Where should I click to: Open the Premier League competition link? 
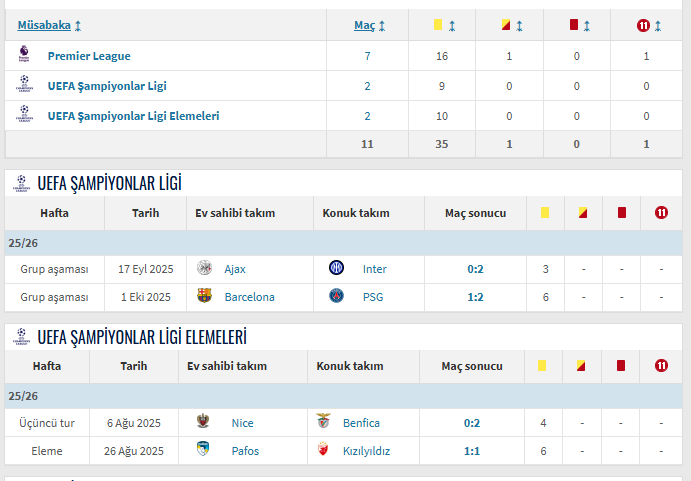point(89,56)
